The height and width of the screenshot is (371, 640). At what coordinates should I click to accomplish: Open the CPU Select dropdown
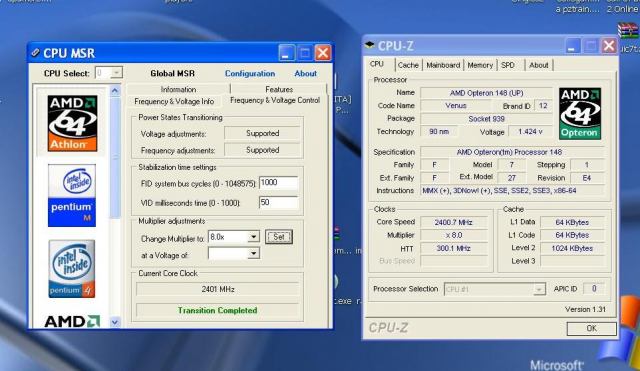pyautogui.click(x=116, y=73)
